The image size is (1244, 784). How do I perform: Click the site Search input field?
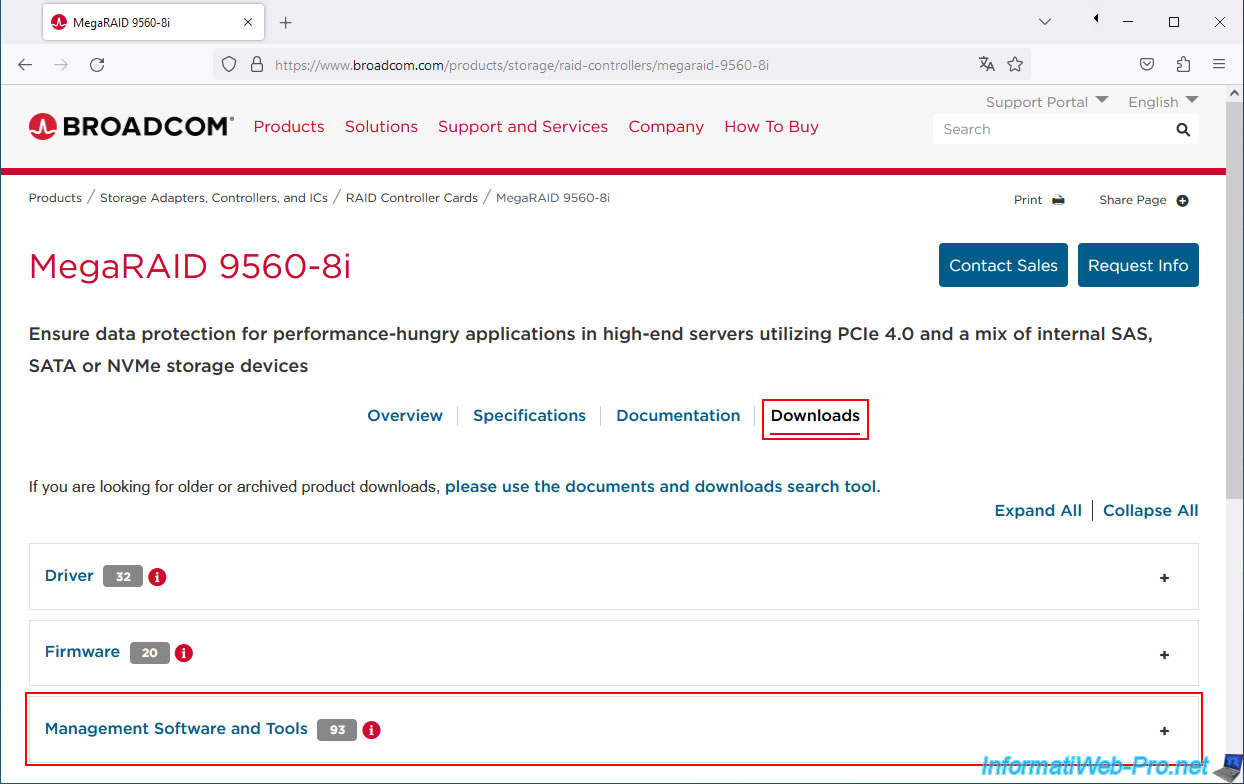click(1053, 129)
